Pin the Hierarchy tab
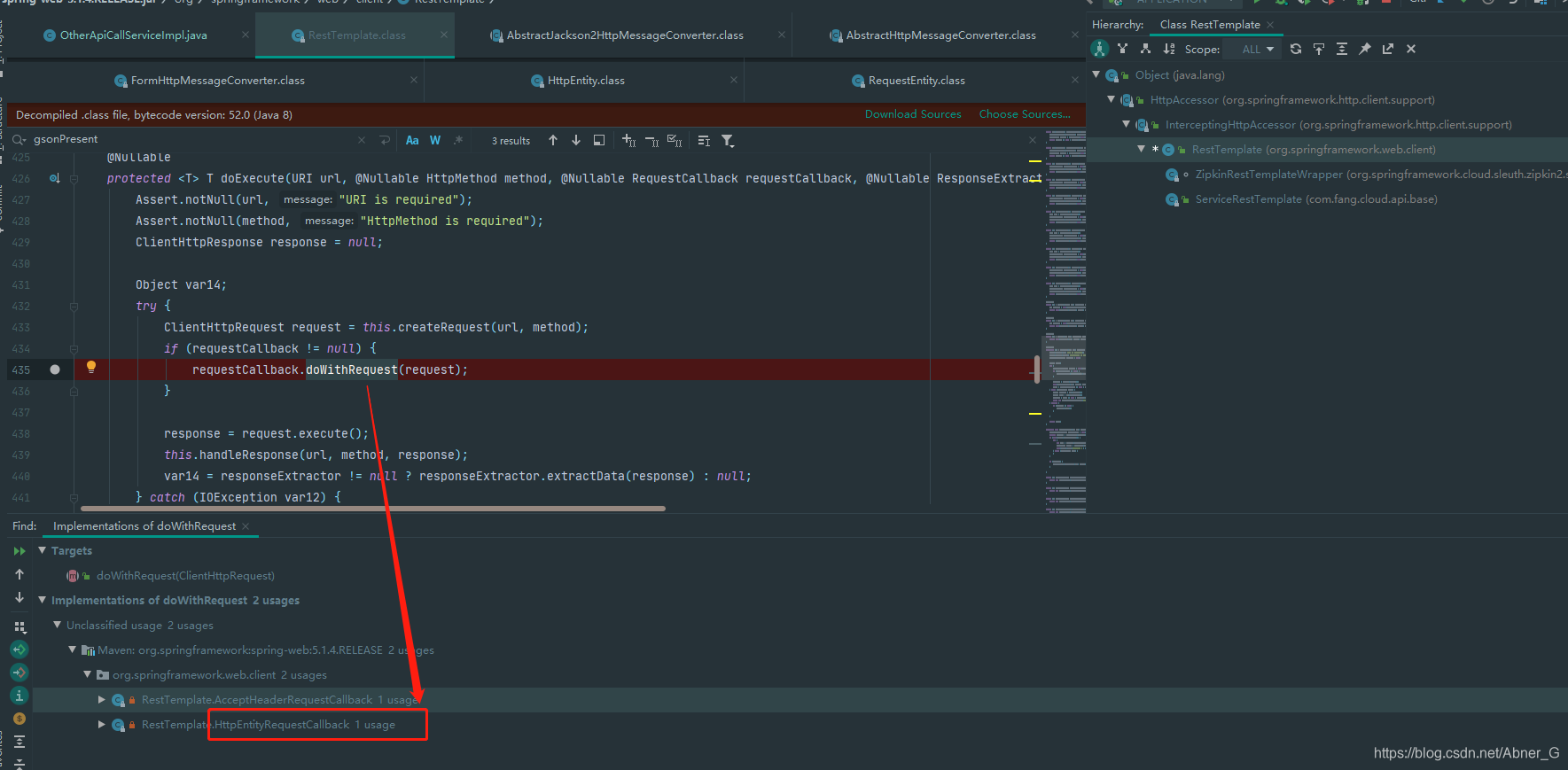This screenshot has height=770, width=1568. pyautogui.click(x=1365, y=49)
